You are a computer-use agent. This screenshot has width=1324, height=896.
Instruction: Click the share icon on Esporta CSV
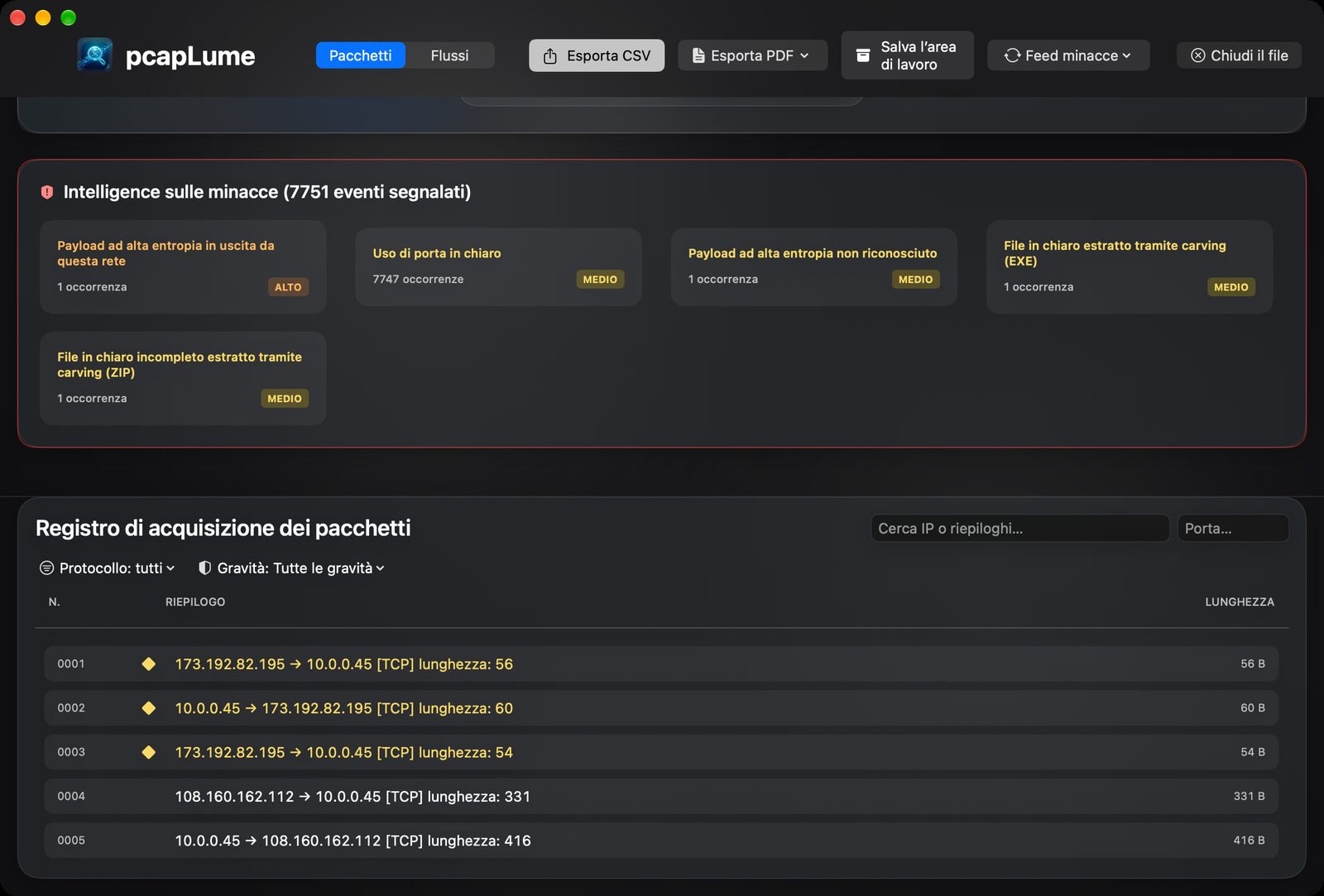(x=550, y=55)
